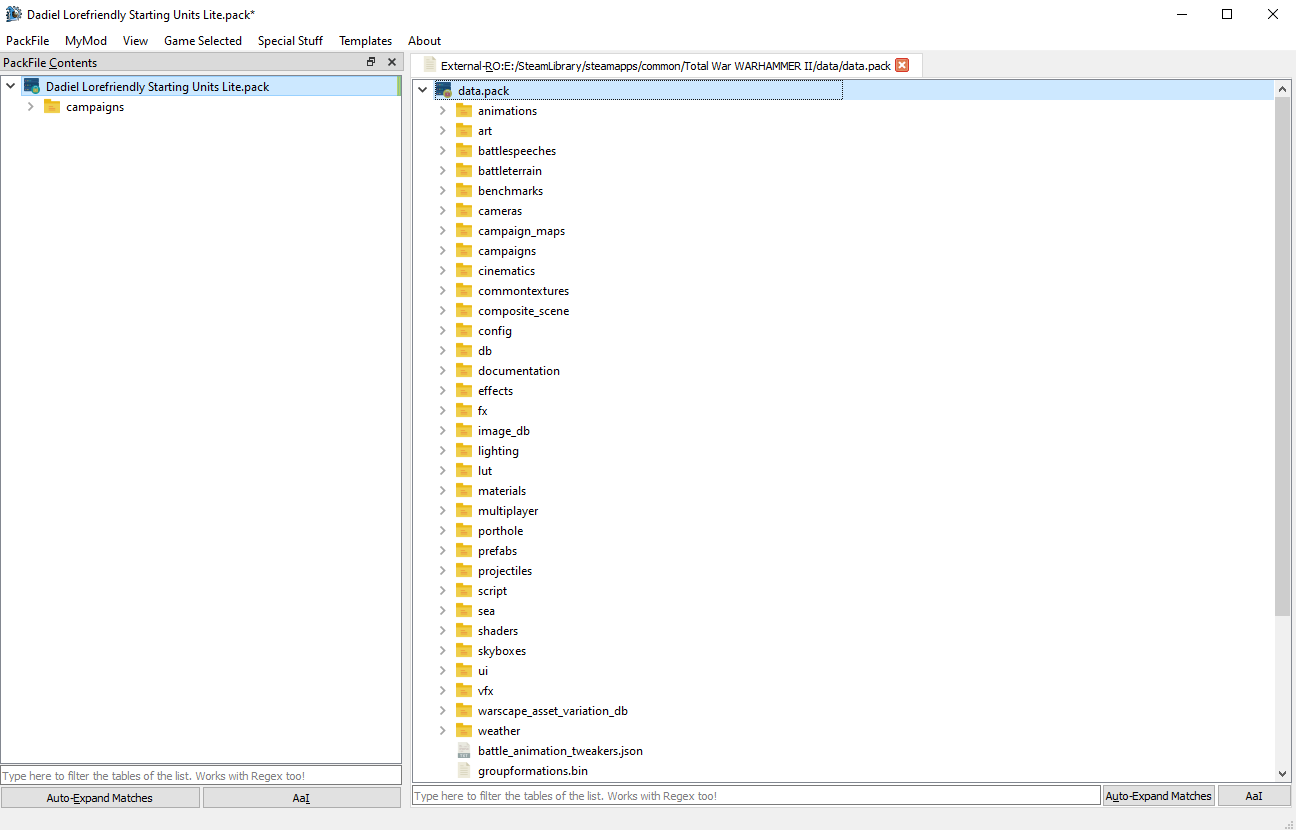Click the data.pack packfile icon
The image size is (1296, 830).
pyautogui.click(x=444, y=91)
